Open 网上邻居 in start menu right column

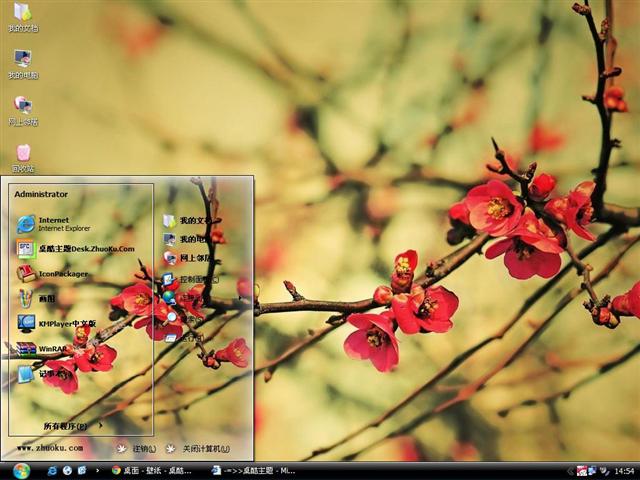[x=187, y=258]
